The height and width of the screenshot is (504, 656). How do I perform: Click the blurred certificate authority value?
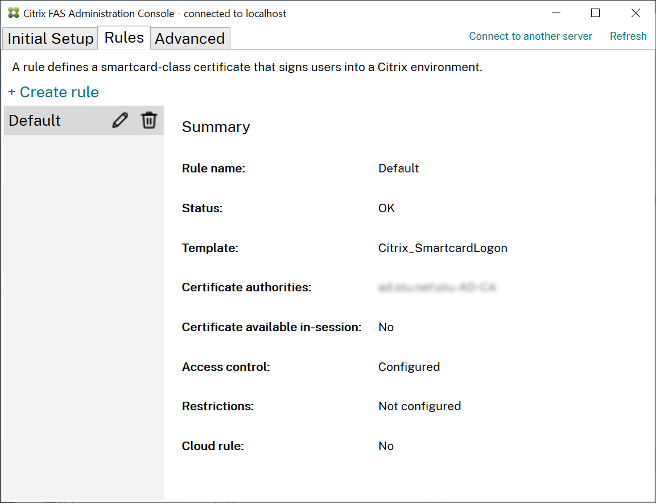tap(437, 287)
